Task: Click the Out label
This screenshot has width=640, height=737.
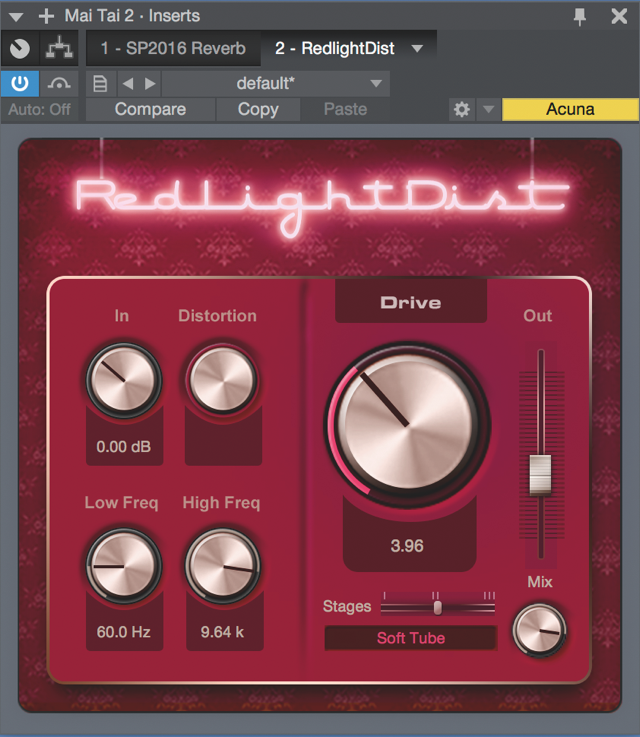Action: 538,315
